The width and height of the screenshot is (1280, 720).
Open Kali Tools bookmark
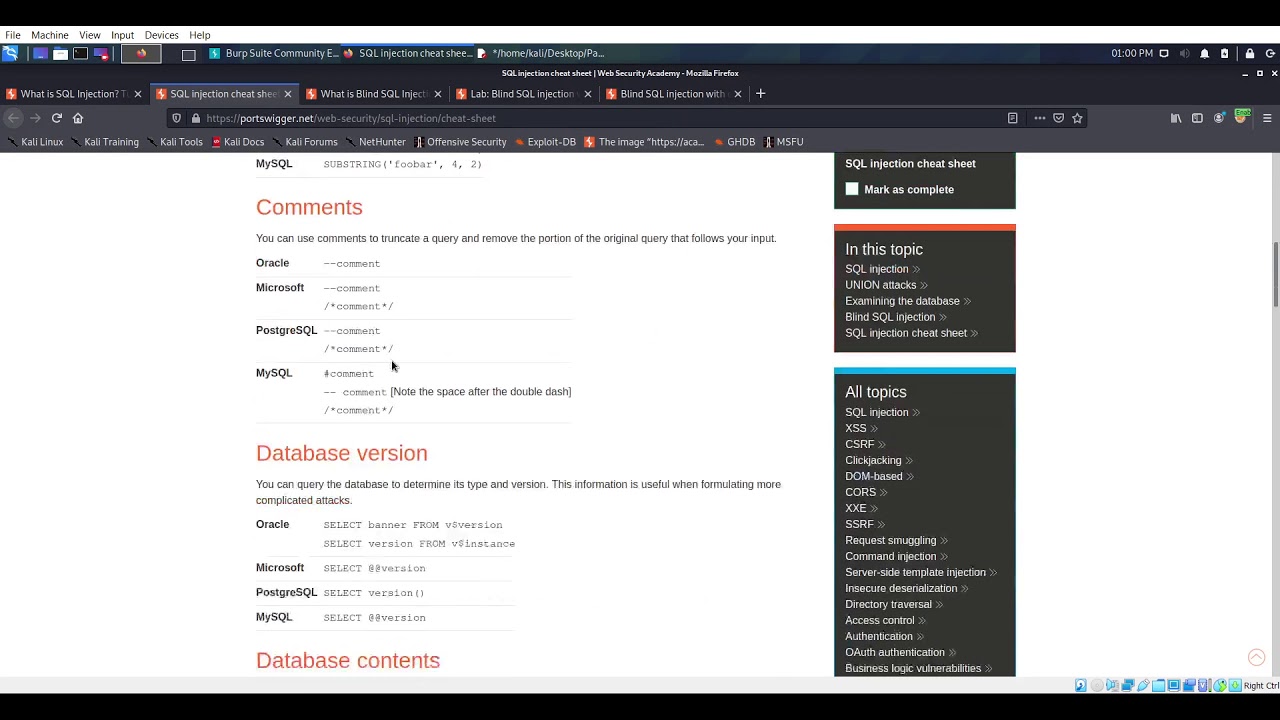(x=174, y=142)
